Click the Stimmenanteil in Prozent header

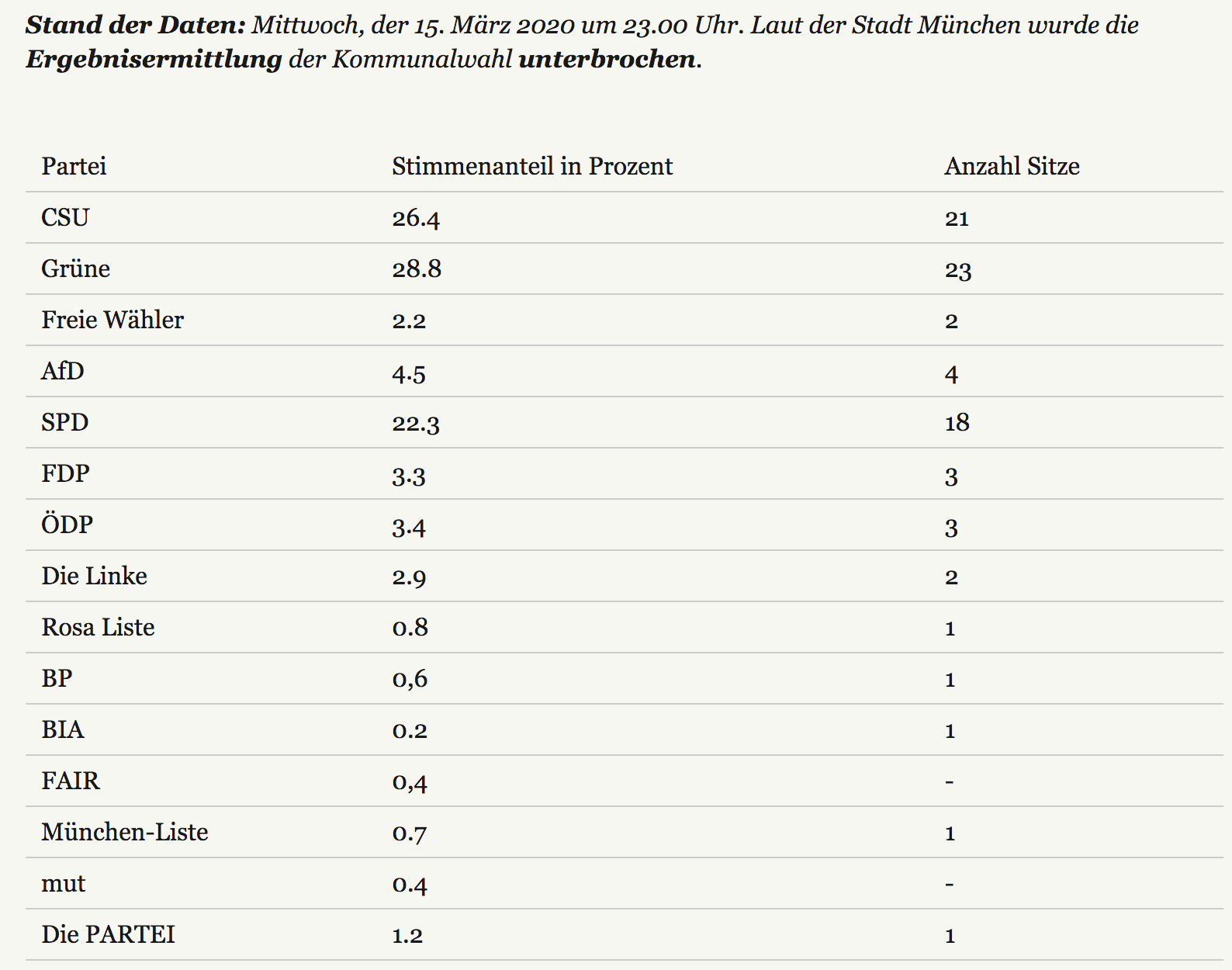coord(532,166)
